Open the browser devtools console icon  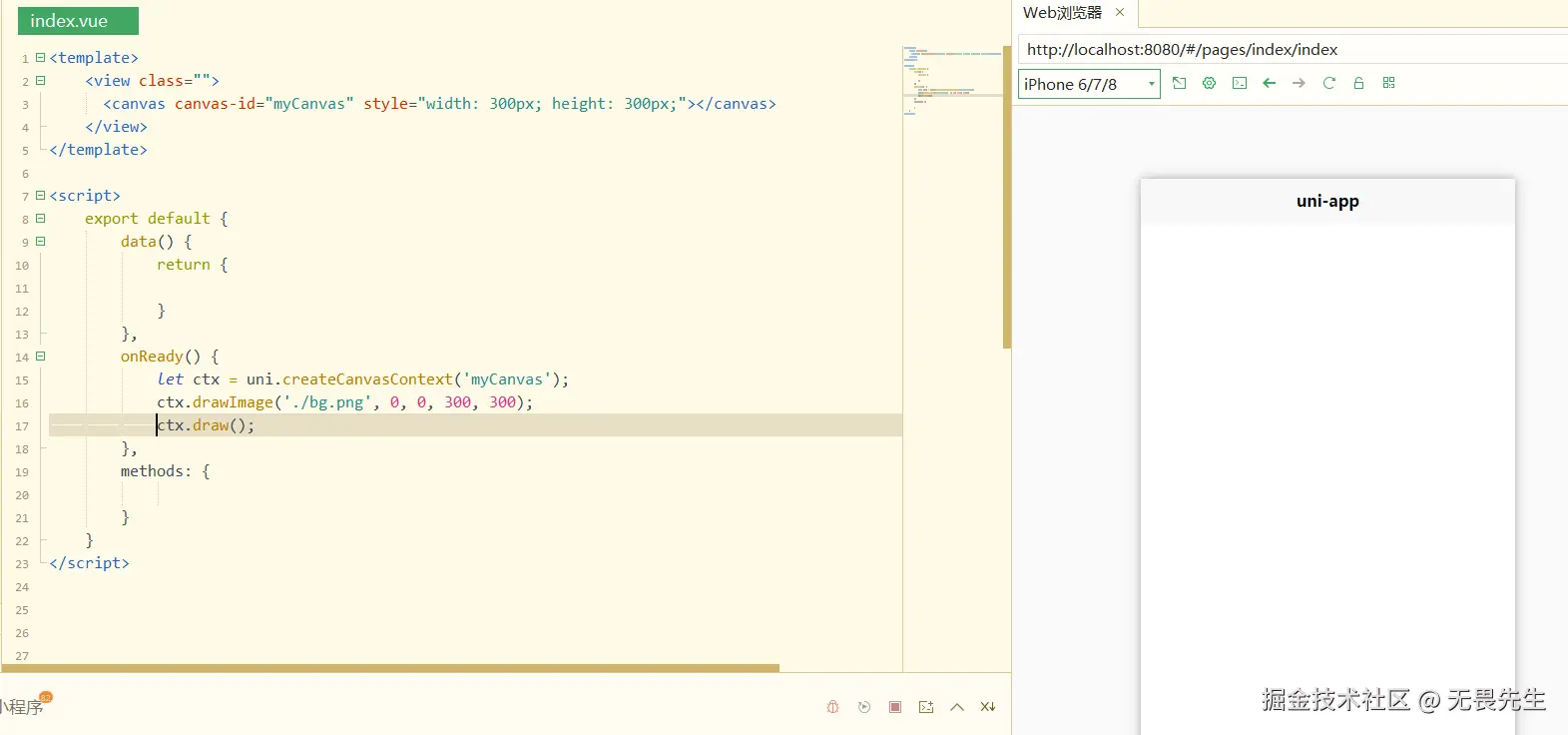click(x=1239, y=84)
